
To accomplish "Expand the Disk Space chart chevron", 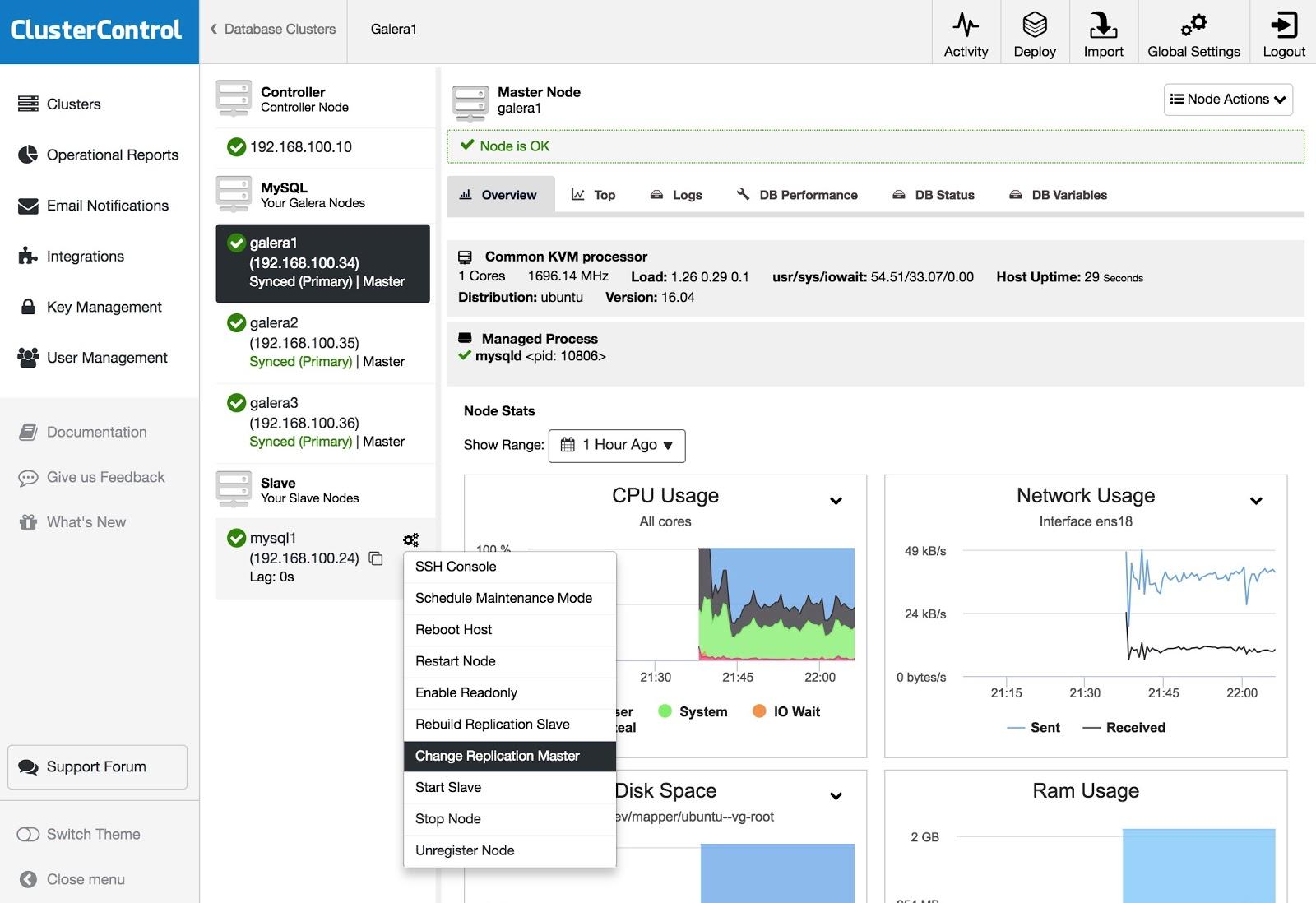I will (x=836, y=796).
